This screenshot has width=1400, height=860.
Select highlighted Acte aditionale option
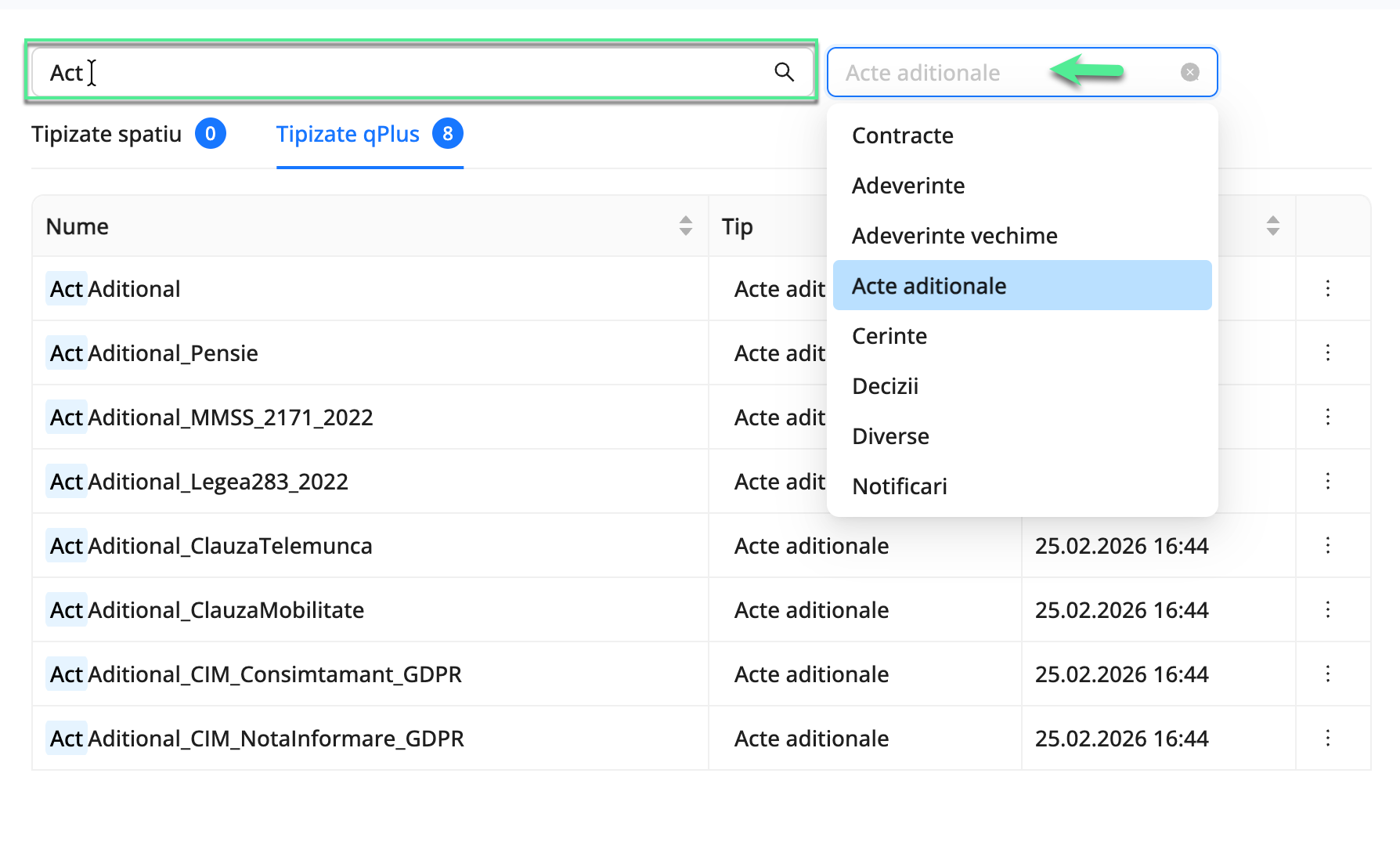tap(1022, 285)
